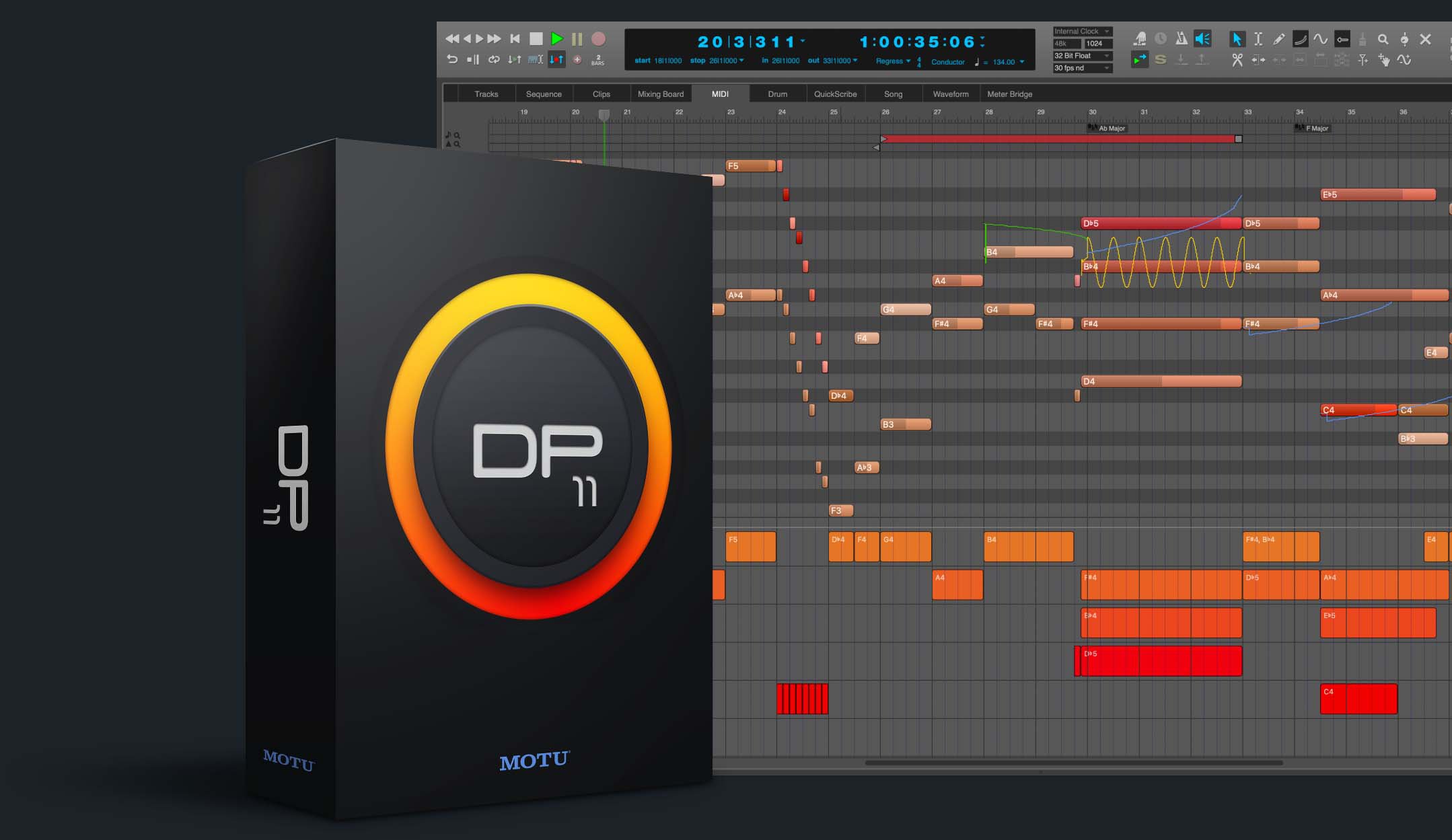Open the Internal Clock dropdown
This screenshot has height=840, width=1452.
1081,31
